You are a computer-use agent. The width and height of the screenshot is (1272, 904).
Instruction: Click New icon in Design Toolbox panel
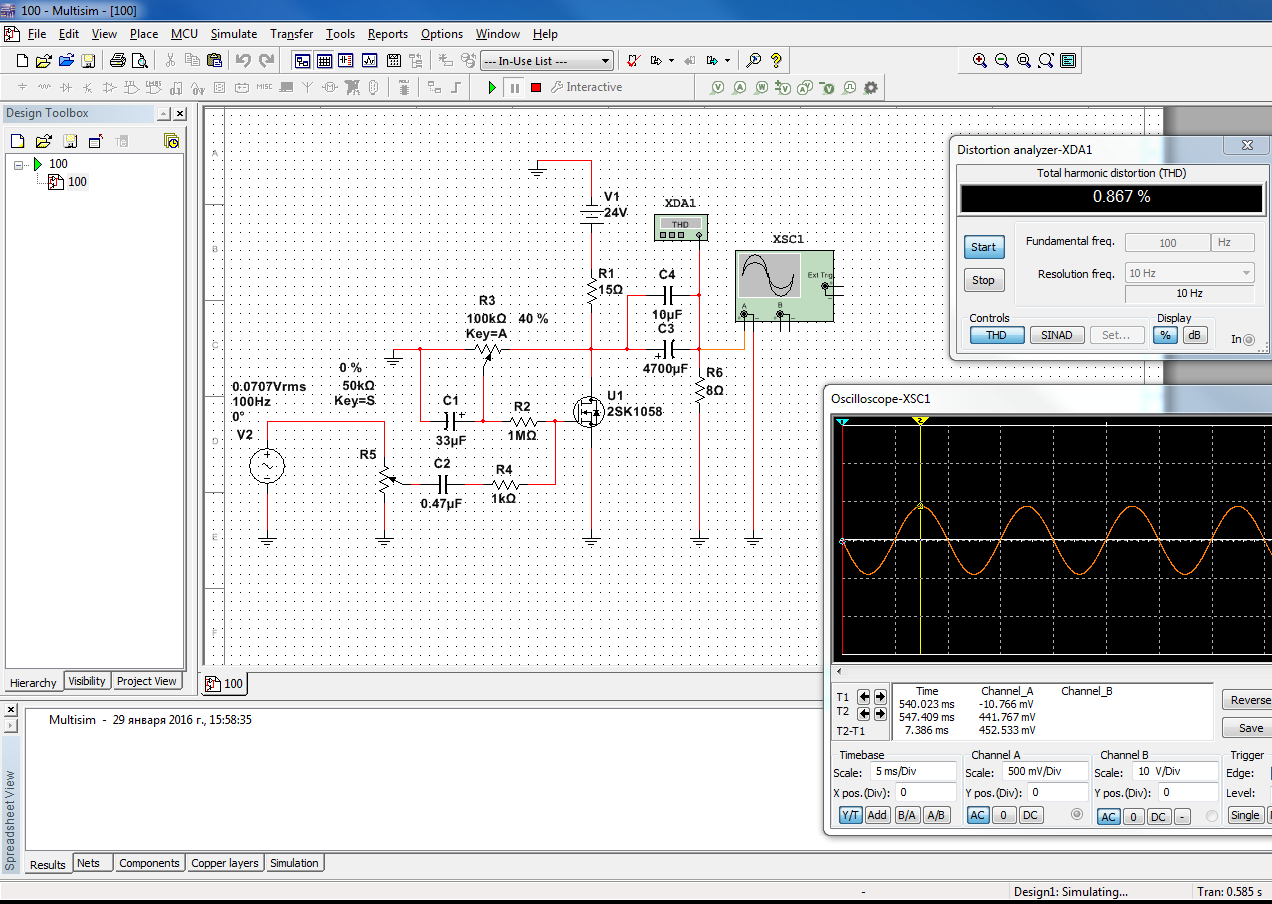[x=18, y=141]
